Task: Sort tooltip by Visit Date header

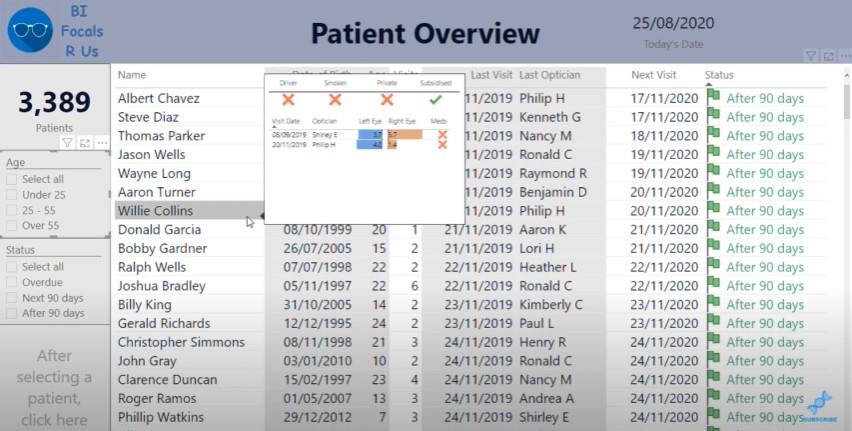Action: (x=286, y=121)
